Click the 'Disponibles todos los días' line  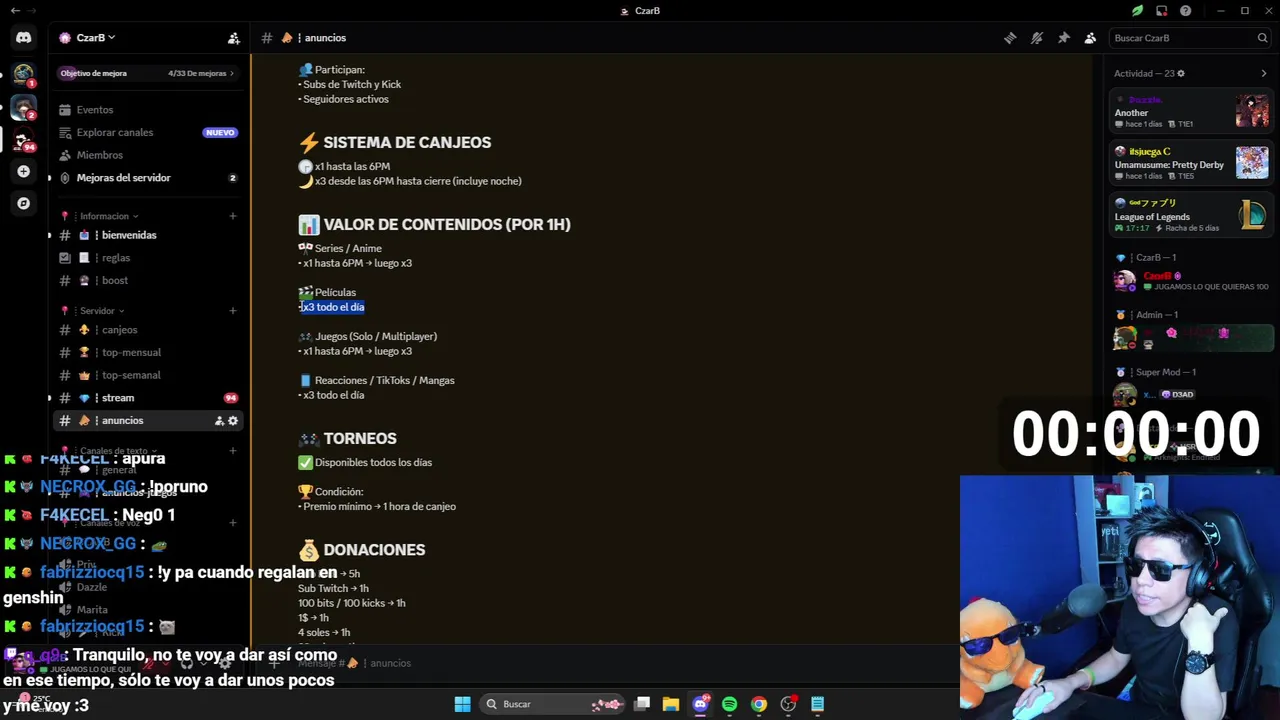(x=373, y=462)
